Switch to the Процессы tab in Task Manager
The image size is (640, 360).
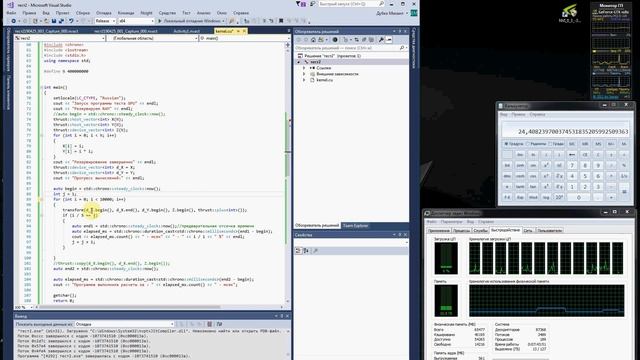[461, 231]
